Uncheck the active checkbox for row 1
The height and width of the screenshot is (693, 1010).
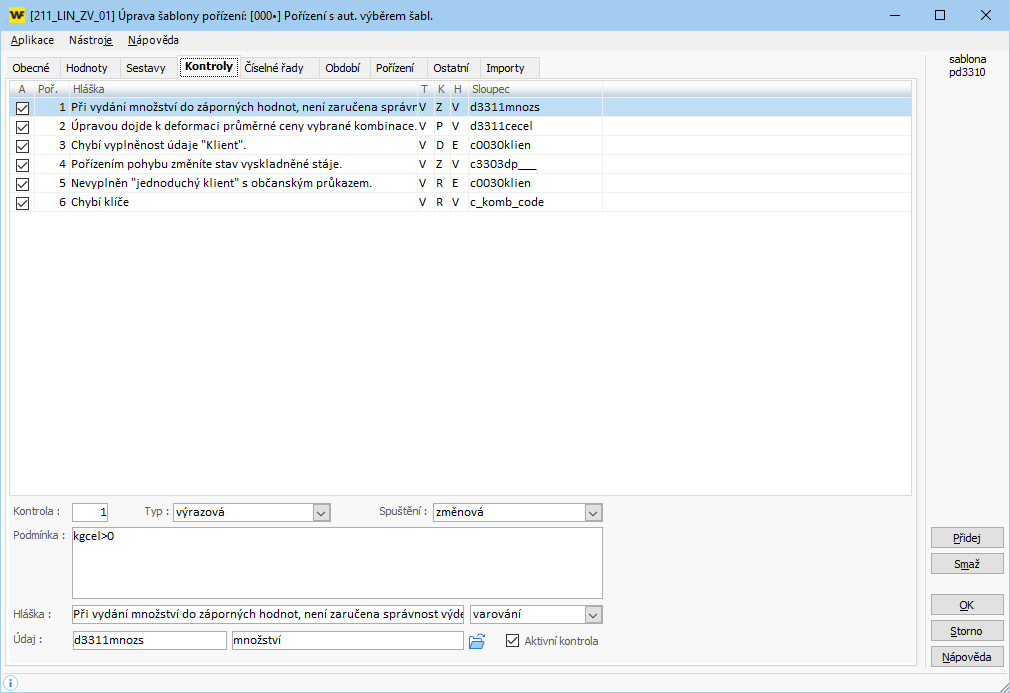pyautogui.click(x=22, y=107)
